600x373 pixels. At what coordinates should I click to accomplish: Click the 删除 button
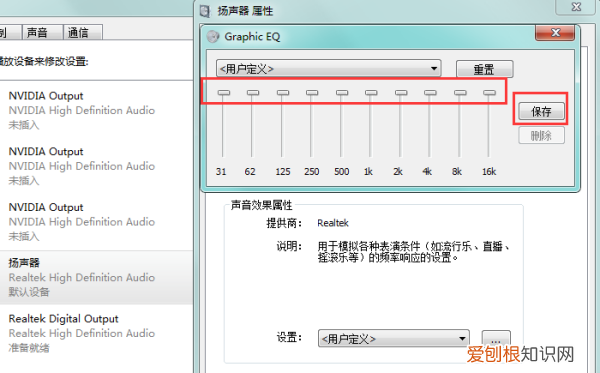541,135
